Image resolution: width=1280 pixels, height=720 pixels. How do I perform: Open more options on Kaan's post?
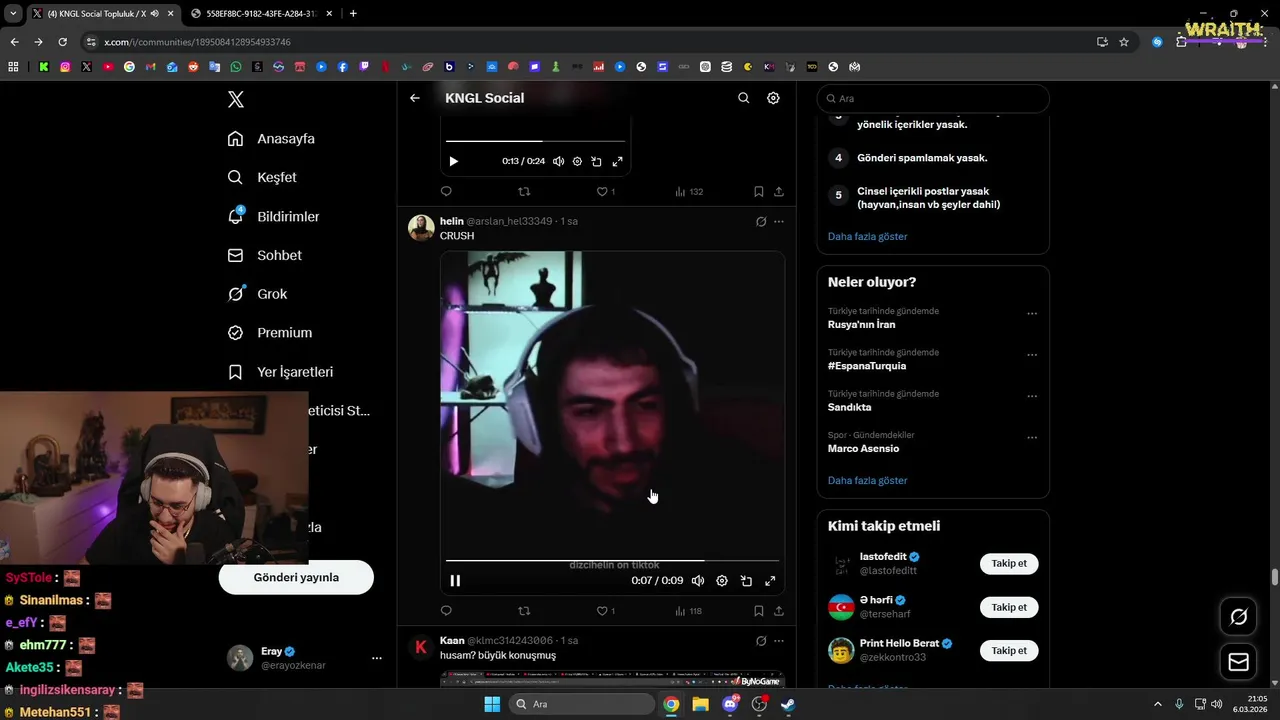pyautogui.click(x=779, y=640)
